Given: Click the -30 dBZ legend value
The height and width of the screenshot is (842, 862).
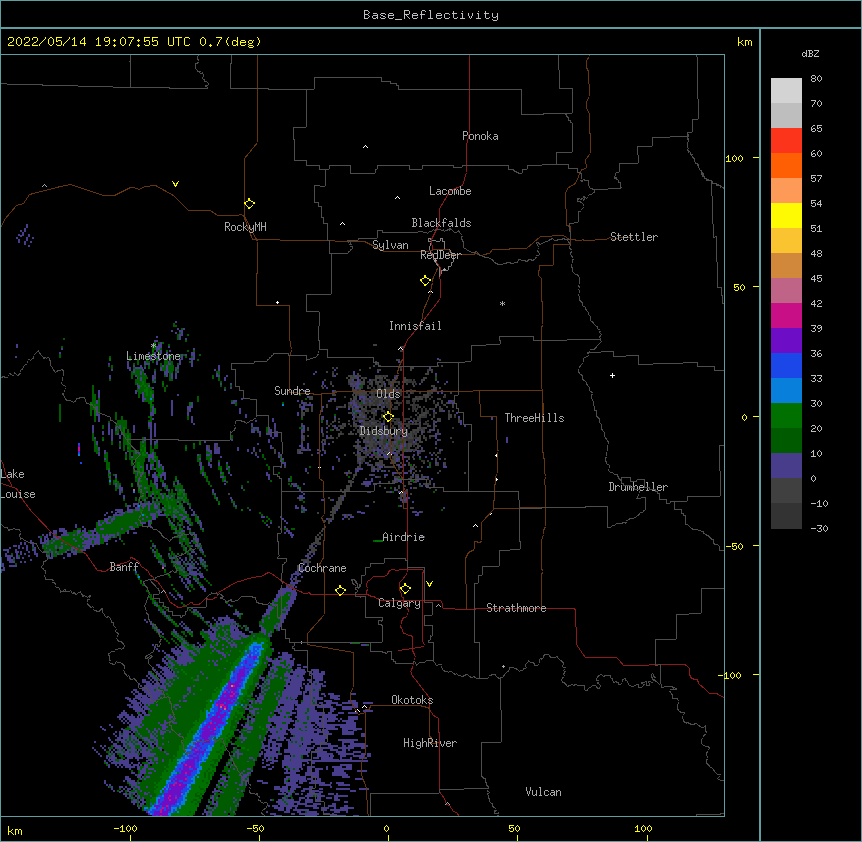Looking at the screenshot, I should [x=819, y=528].
